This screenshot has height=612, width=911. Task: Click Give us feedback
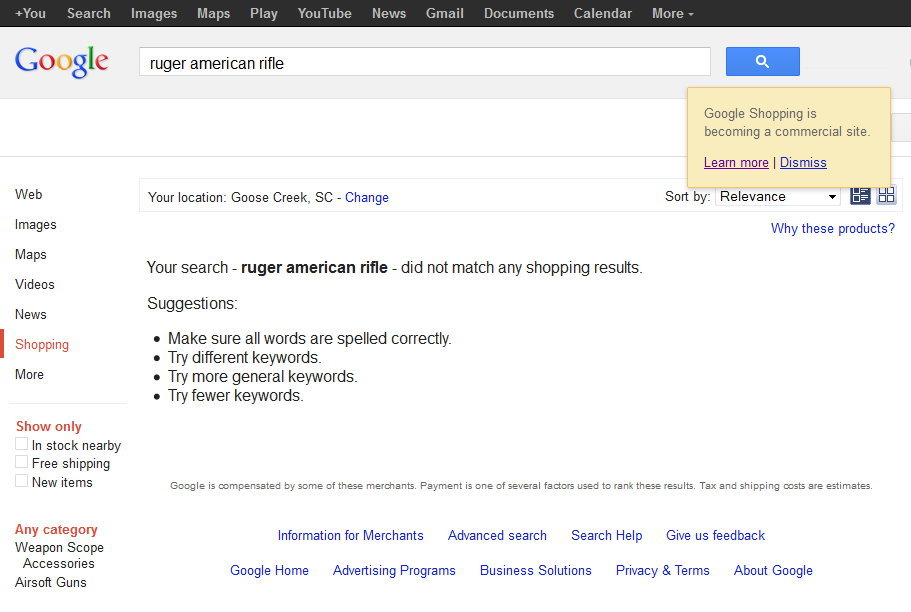tap(715, 535)
